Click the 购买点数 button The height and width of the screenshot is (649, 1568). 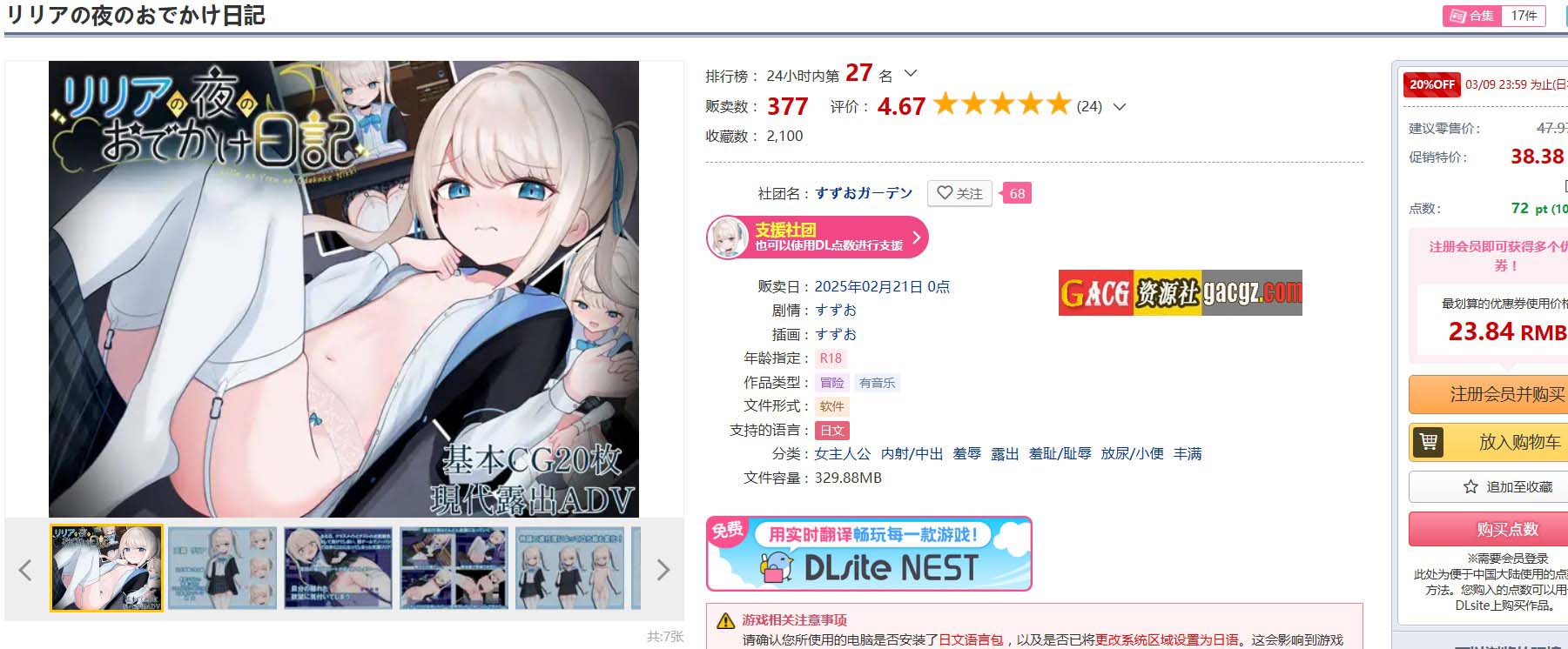[1488, 529]
